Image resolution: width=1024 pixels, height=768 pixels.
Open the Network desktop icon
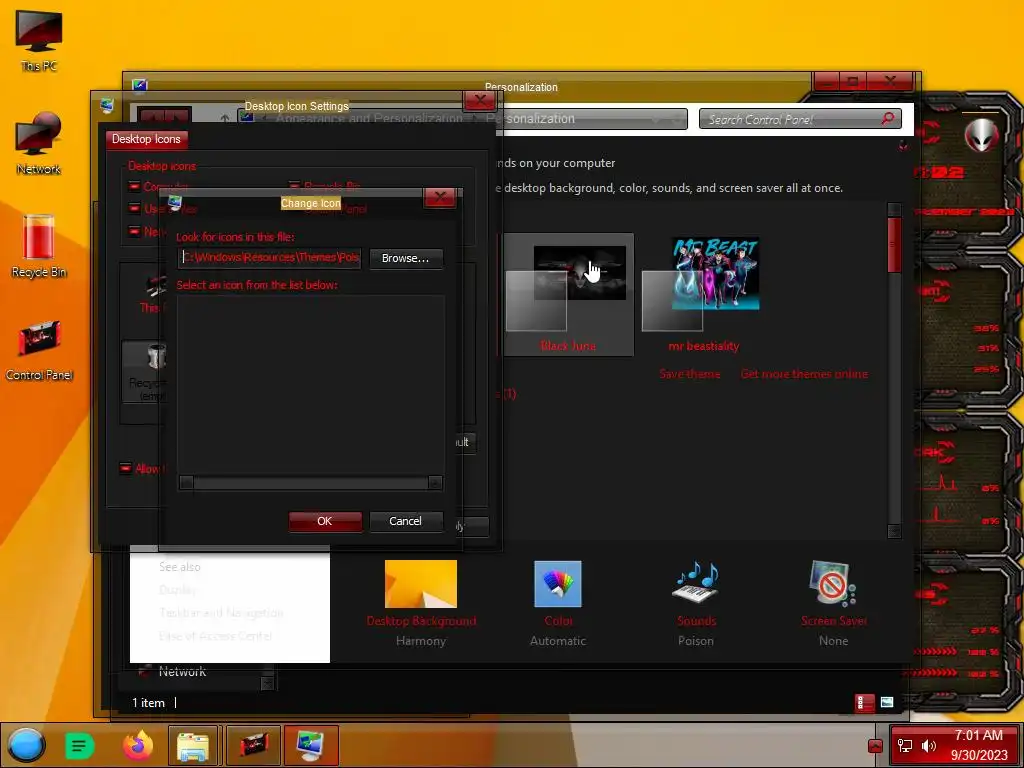(x=39, y=143)
